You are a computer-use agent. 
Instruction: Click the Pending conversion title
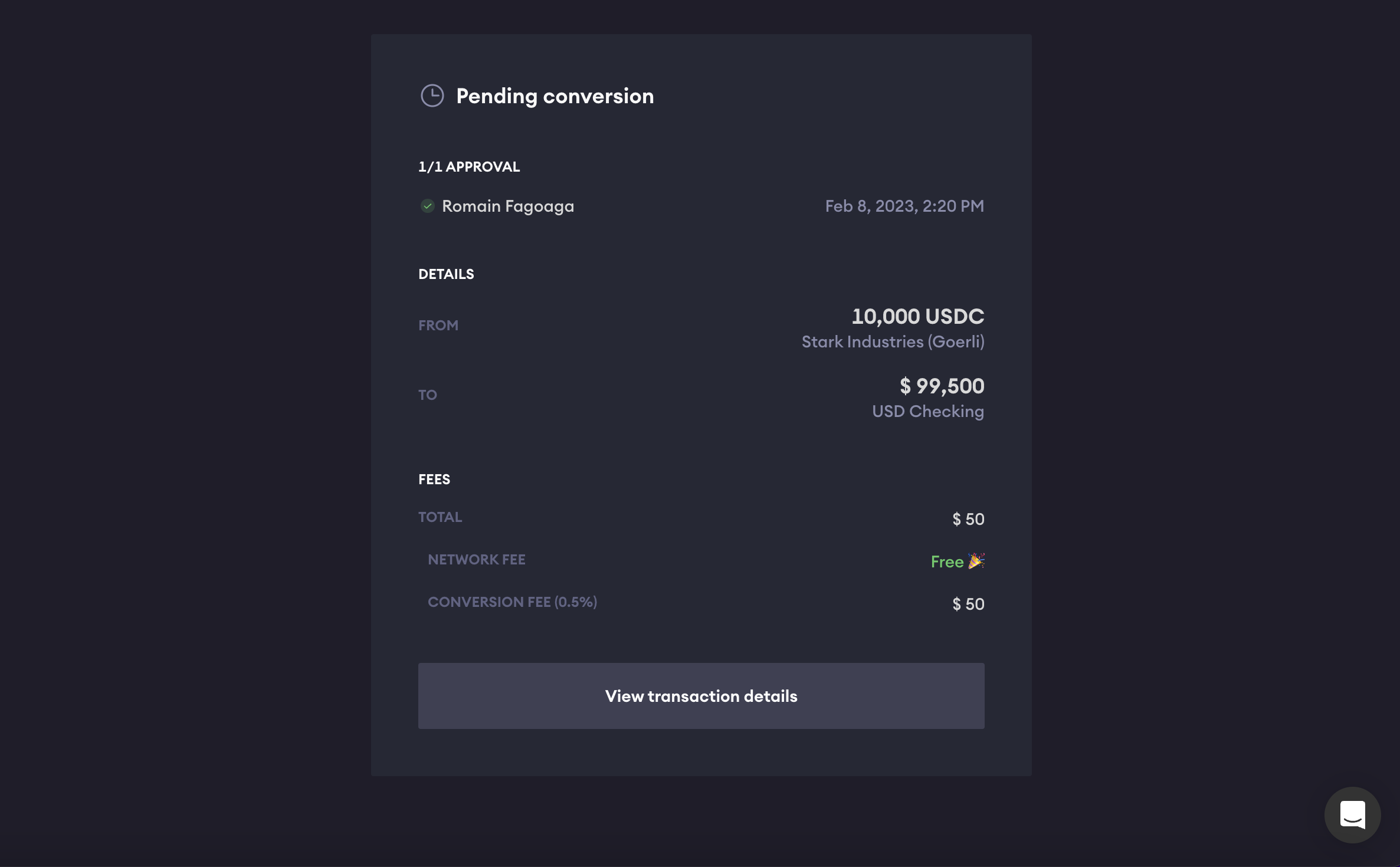[555, 96]
